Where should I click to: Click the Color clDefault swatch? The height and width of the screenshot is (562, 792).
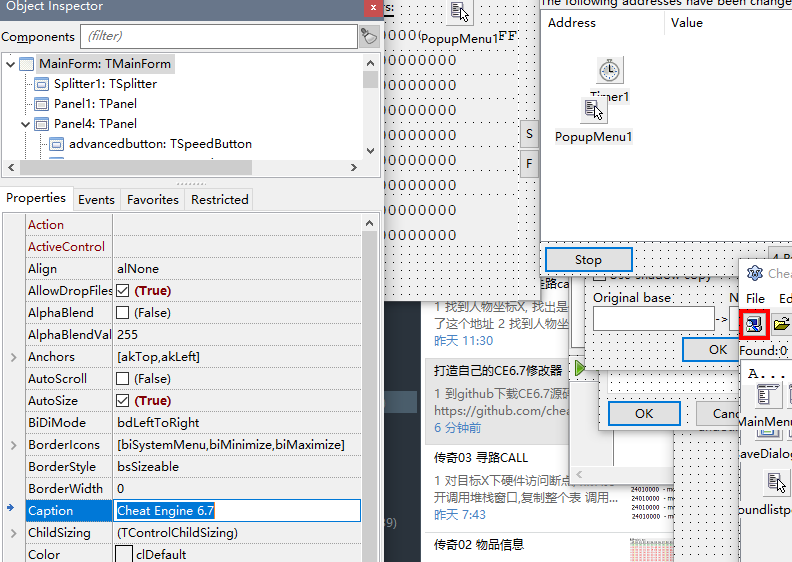coord(124,554)
